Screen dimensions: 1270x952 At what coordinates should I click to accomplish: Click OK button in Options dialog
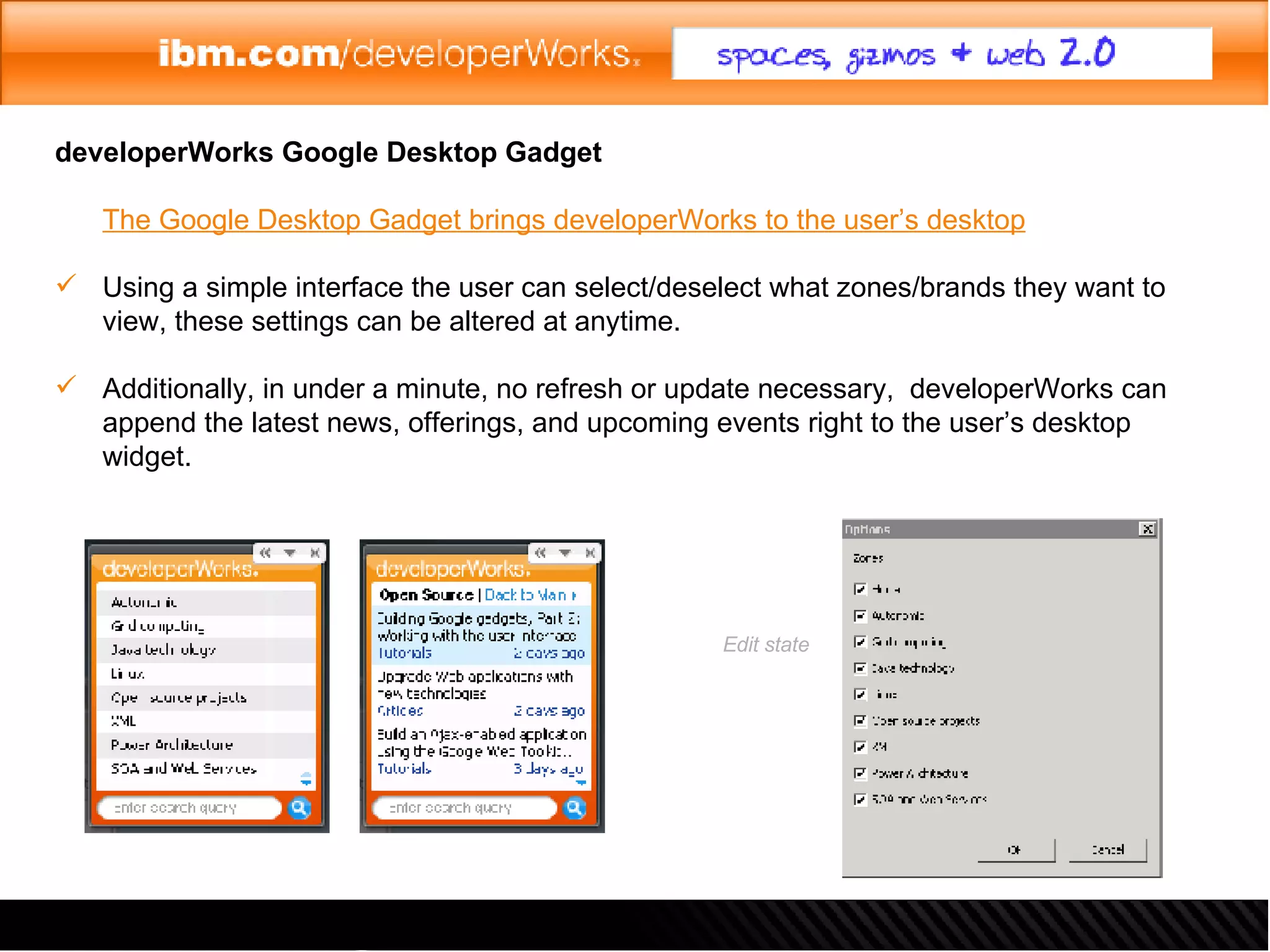pyautogui.click(x=1016, y=850)
